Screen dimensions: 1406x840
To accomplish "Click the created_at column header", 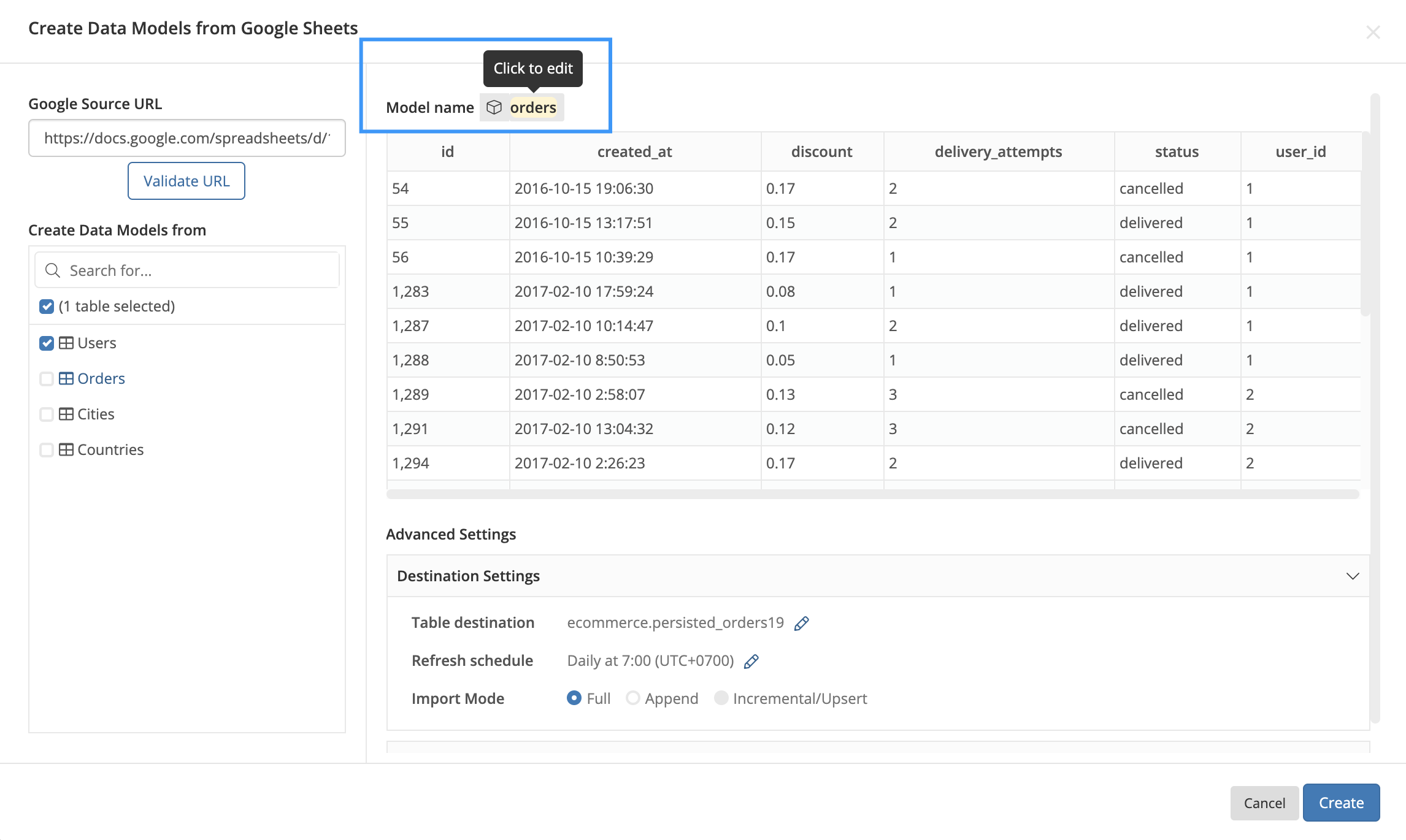I will tap(635, 151).
